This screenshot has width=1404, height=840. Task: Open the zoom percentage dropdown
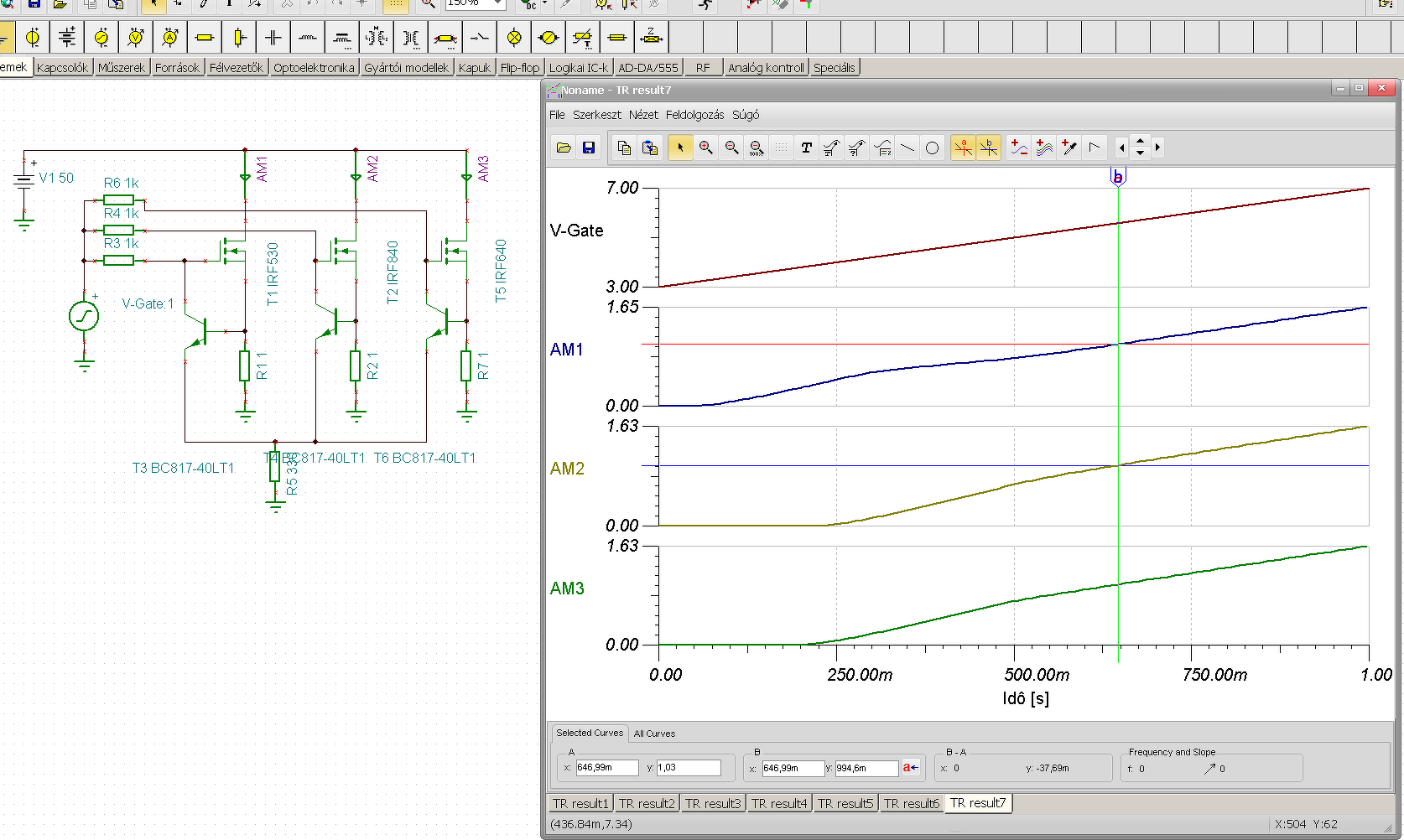point(498,3)
